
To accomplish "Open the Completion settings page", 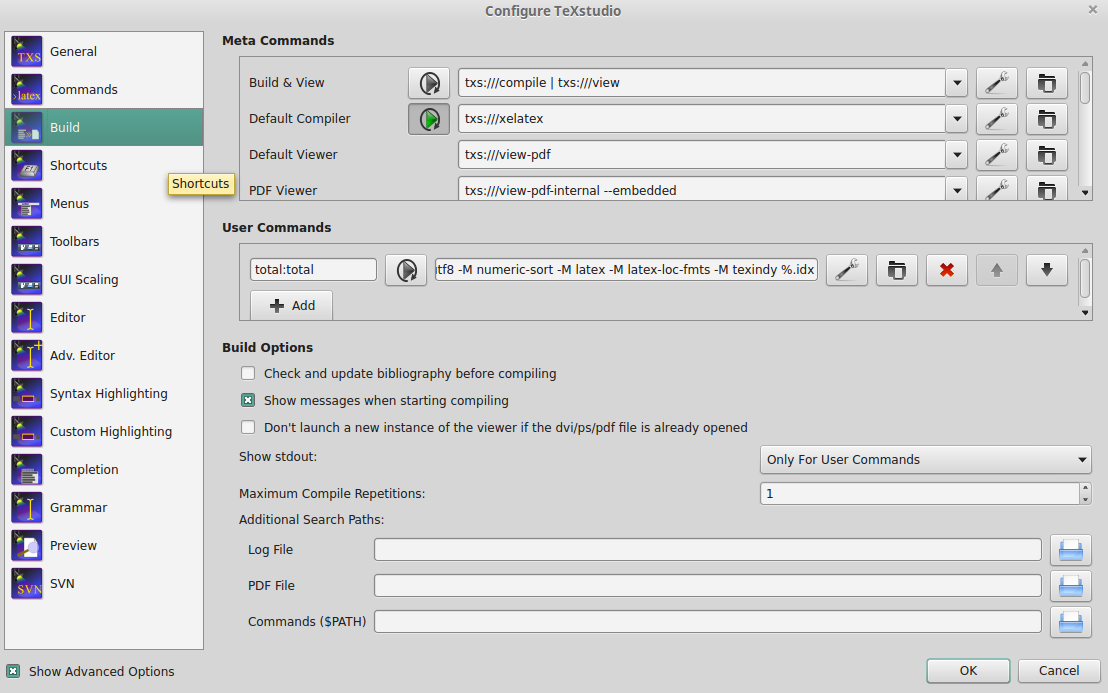I will pos(104,470).
